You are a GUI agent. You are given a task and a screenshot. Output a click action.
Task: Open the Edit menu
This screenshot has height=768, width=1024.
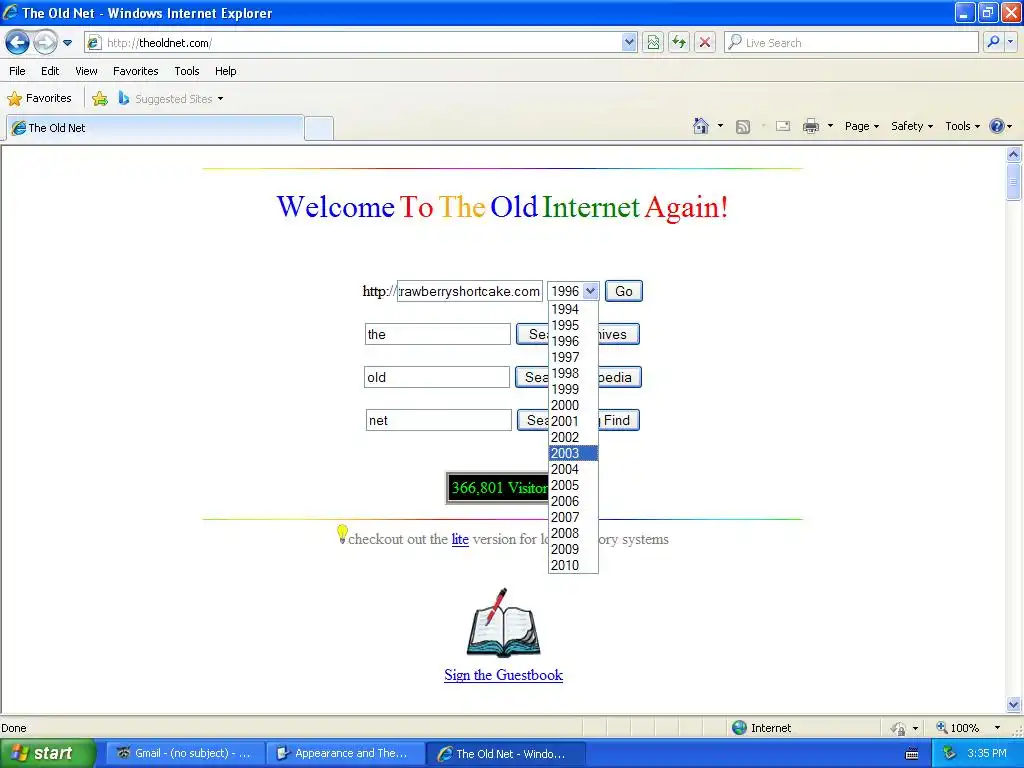[50, 71]
